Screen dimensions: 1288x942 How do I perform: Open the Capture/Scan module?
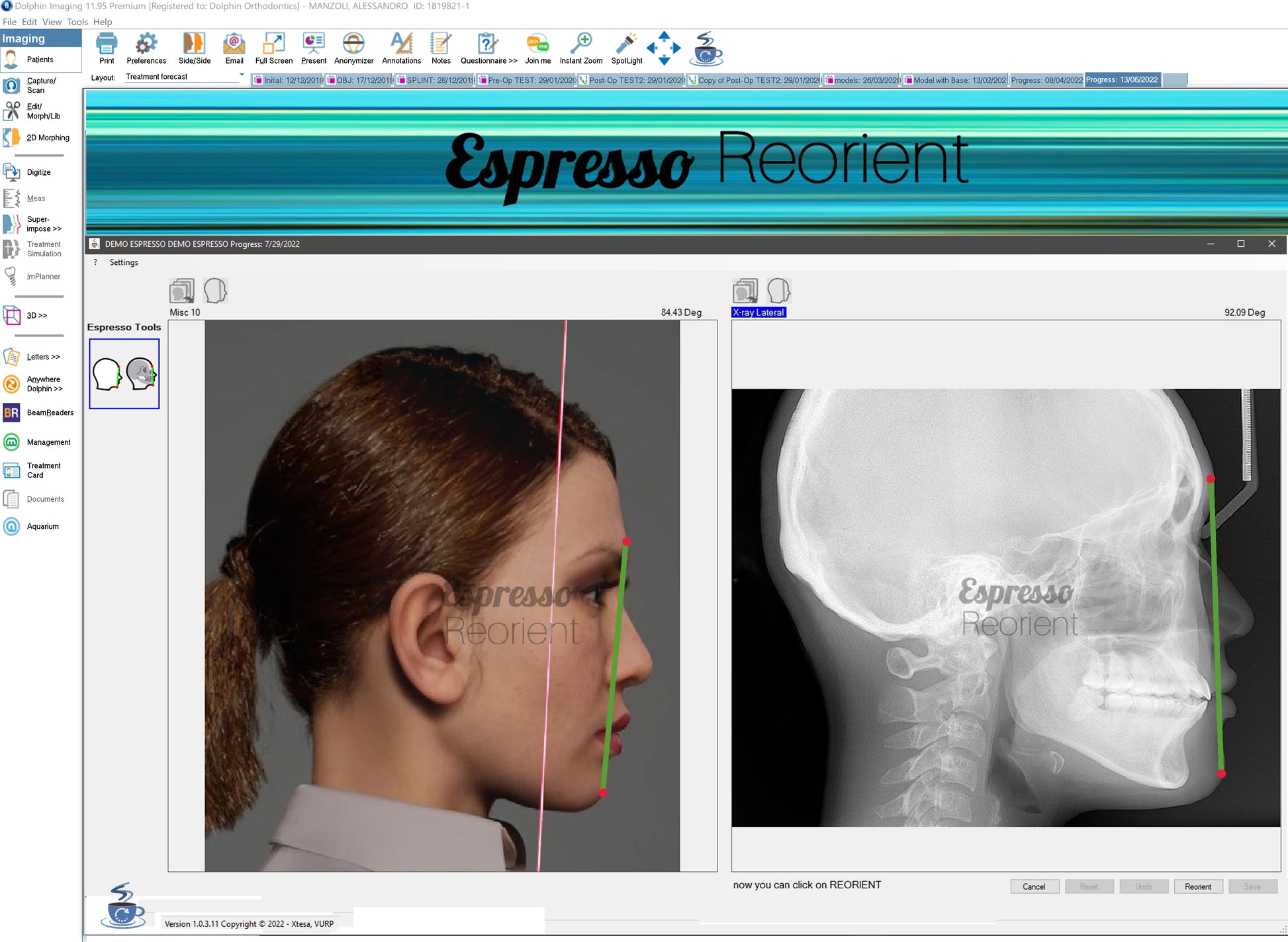point(40,85)
